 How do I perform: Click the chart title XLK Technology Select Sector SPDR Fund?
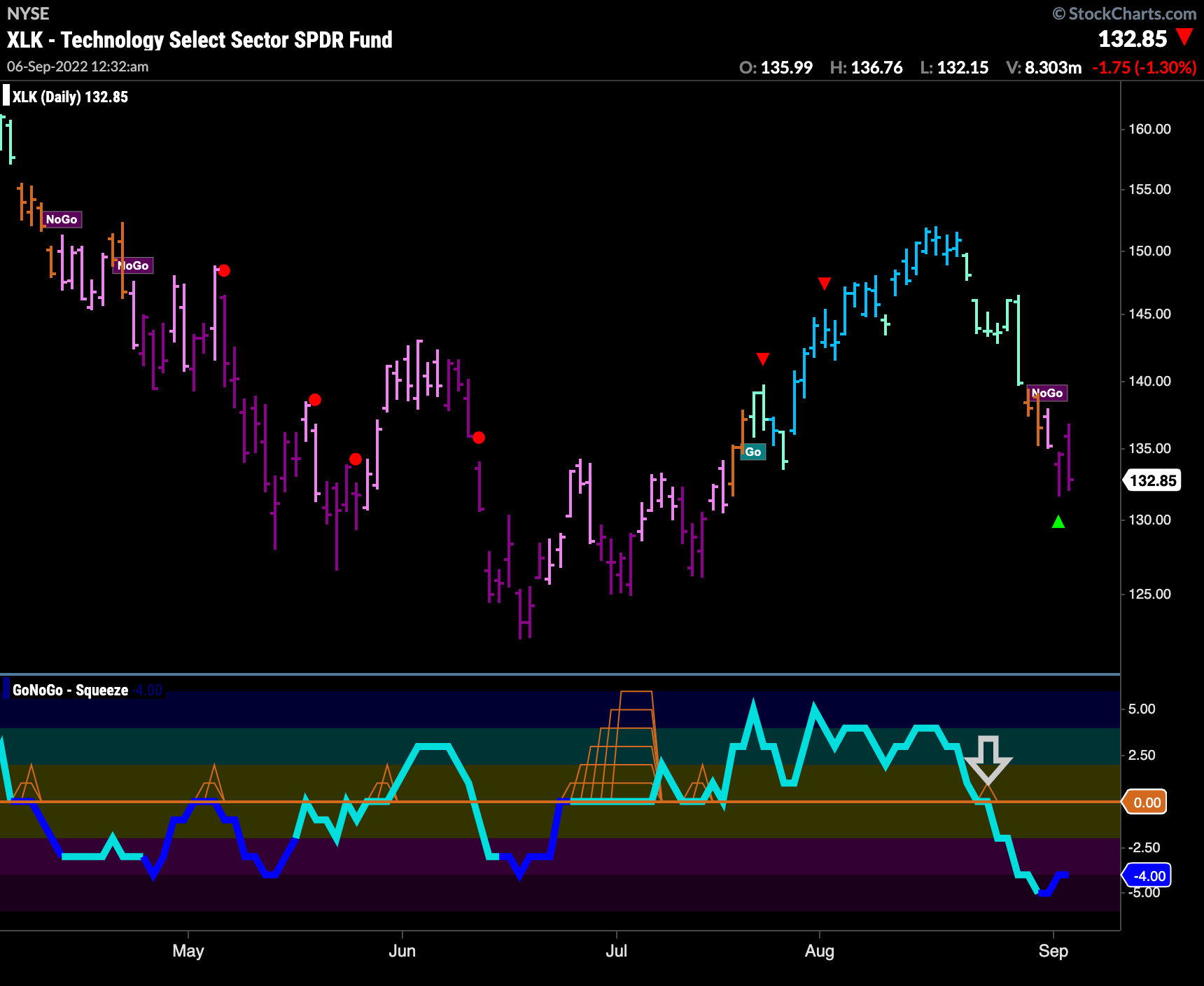[199, 40]
